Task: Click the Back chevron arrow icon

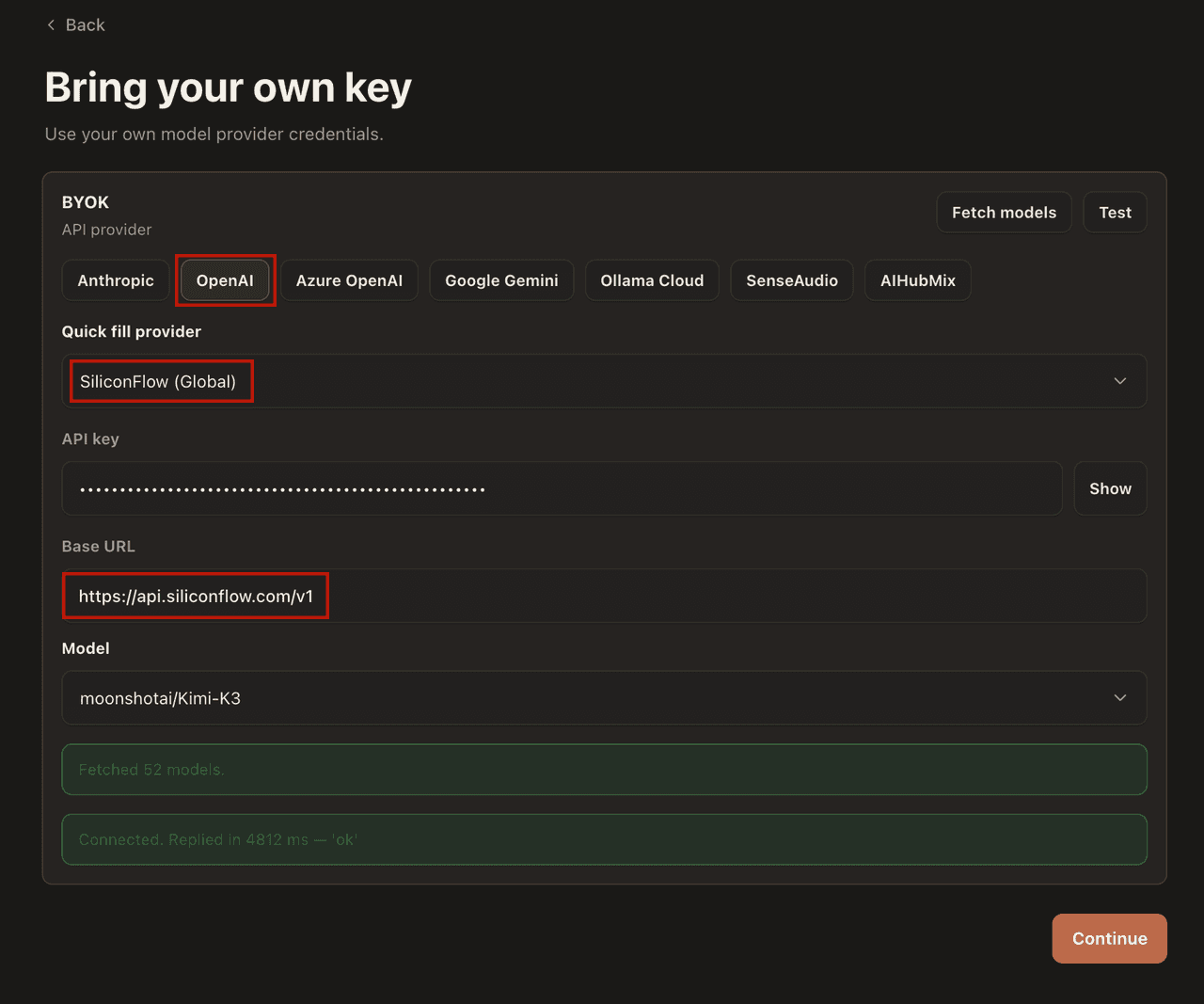Action: (51, 24)
